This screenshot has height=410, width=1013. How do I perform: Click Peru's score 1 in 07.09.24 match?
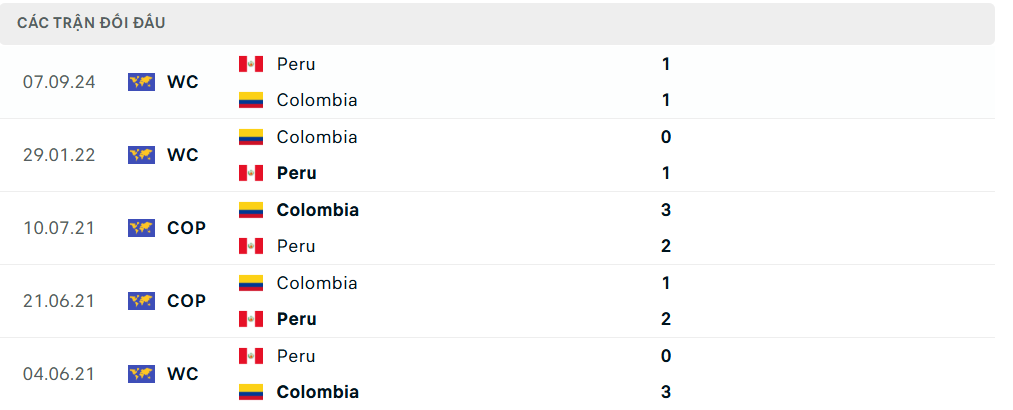(666, 64)
